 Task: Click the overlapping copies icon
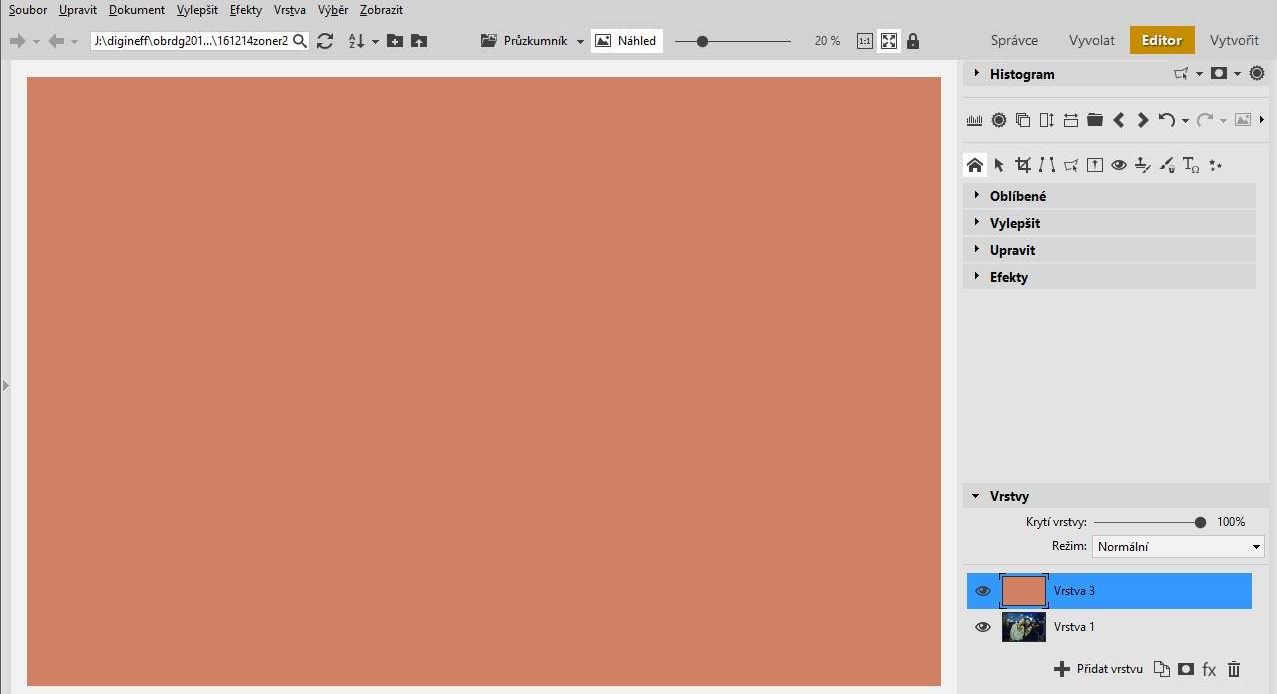click(1023, 120)
